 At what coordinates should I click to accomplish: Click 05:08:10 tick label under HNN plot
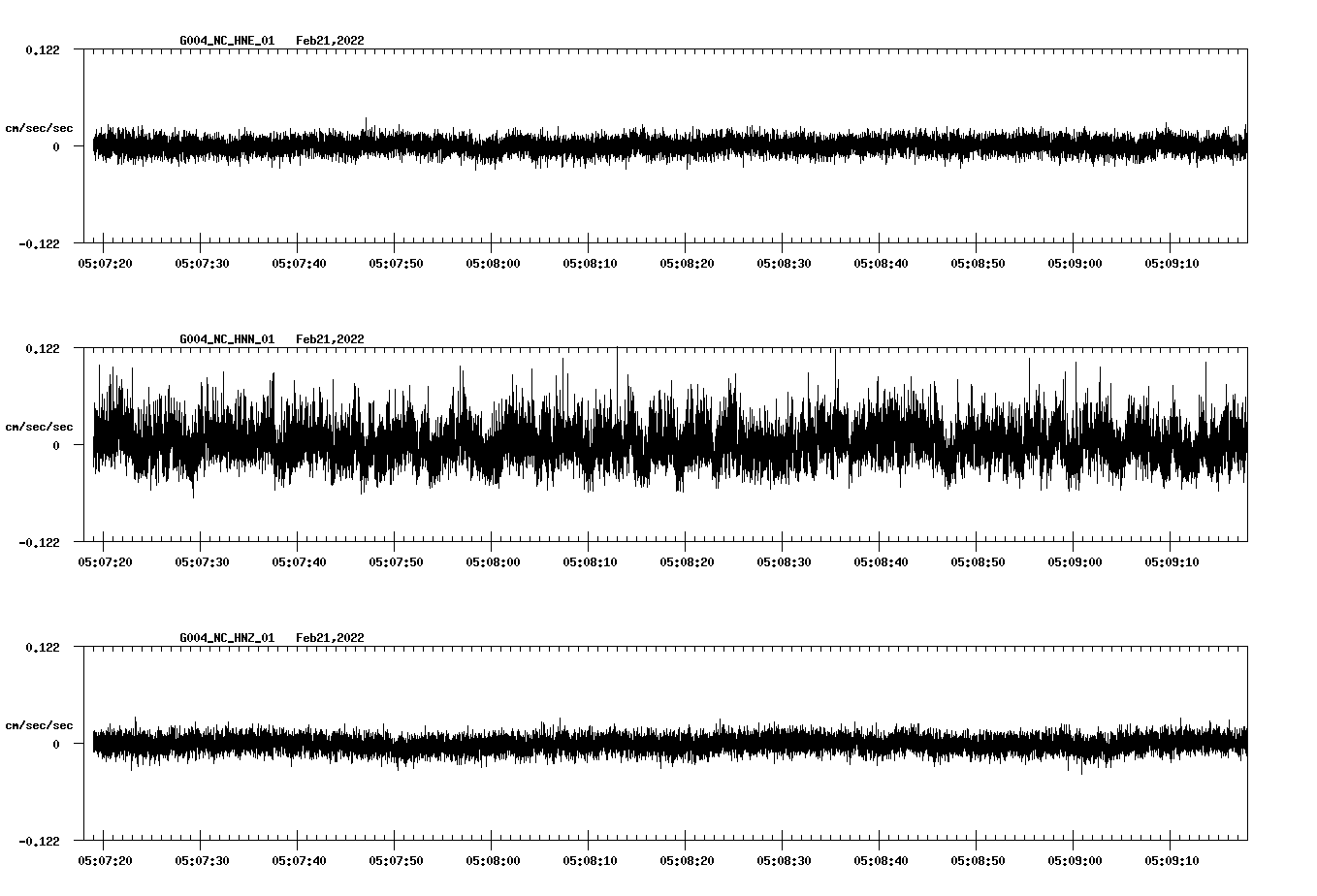[590, 561]
